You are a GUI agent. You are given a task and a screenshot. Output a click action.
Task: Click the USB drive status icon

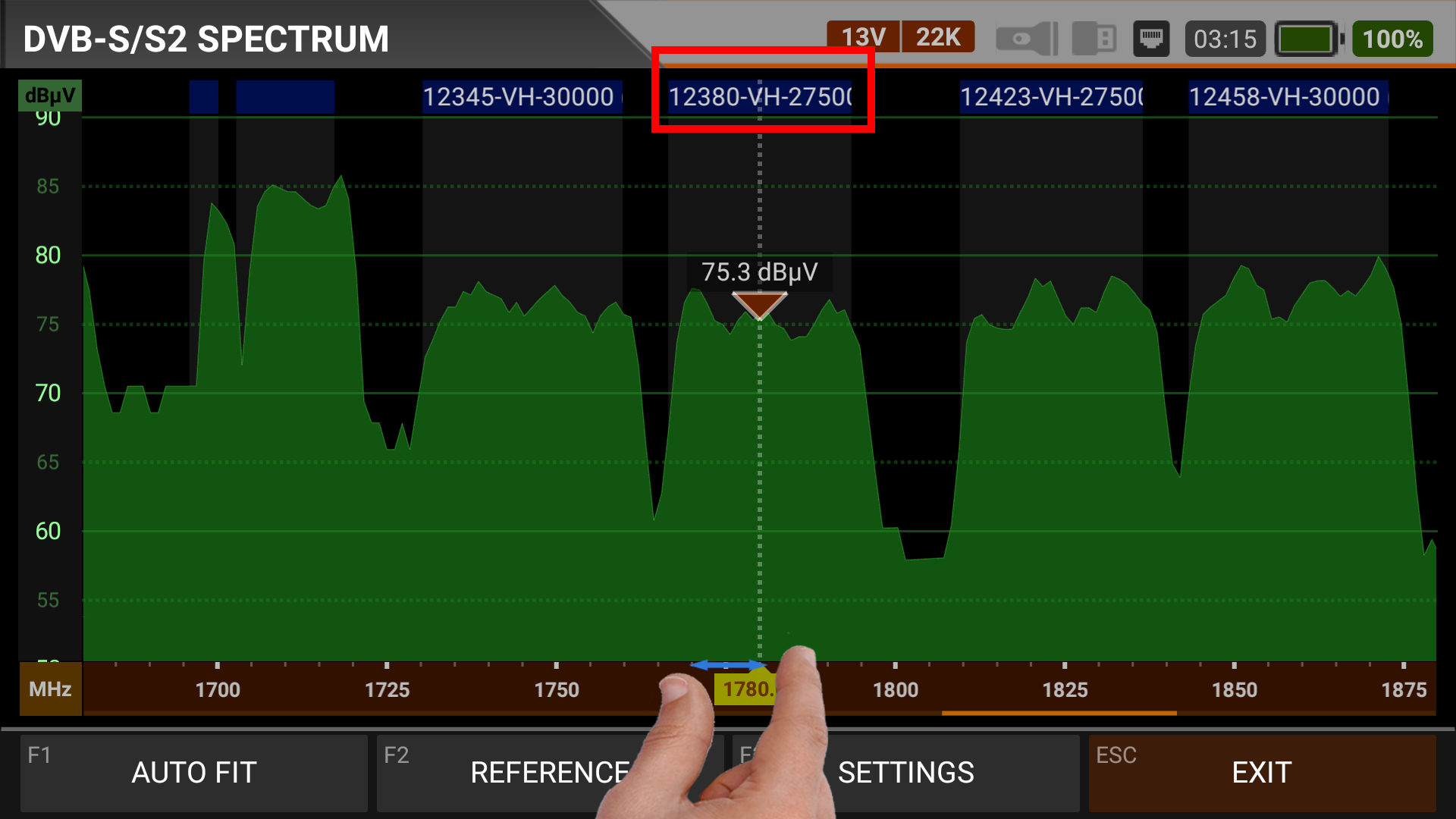pos(1094,39)
